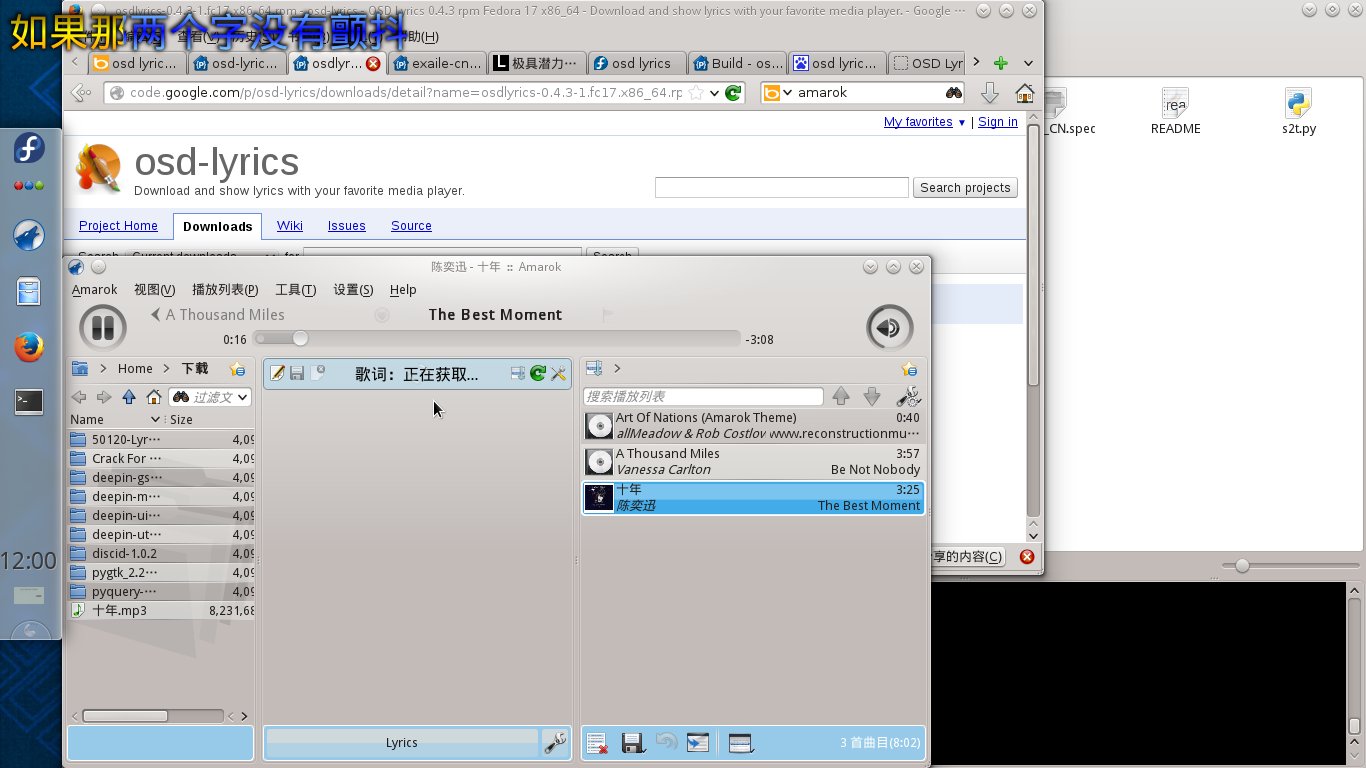
Task: Click browser reload green icon in address bar
Action: click(x=733, y=93)
